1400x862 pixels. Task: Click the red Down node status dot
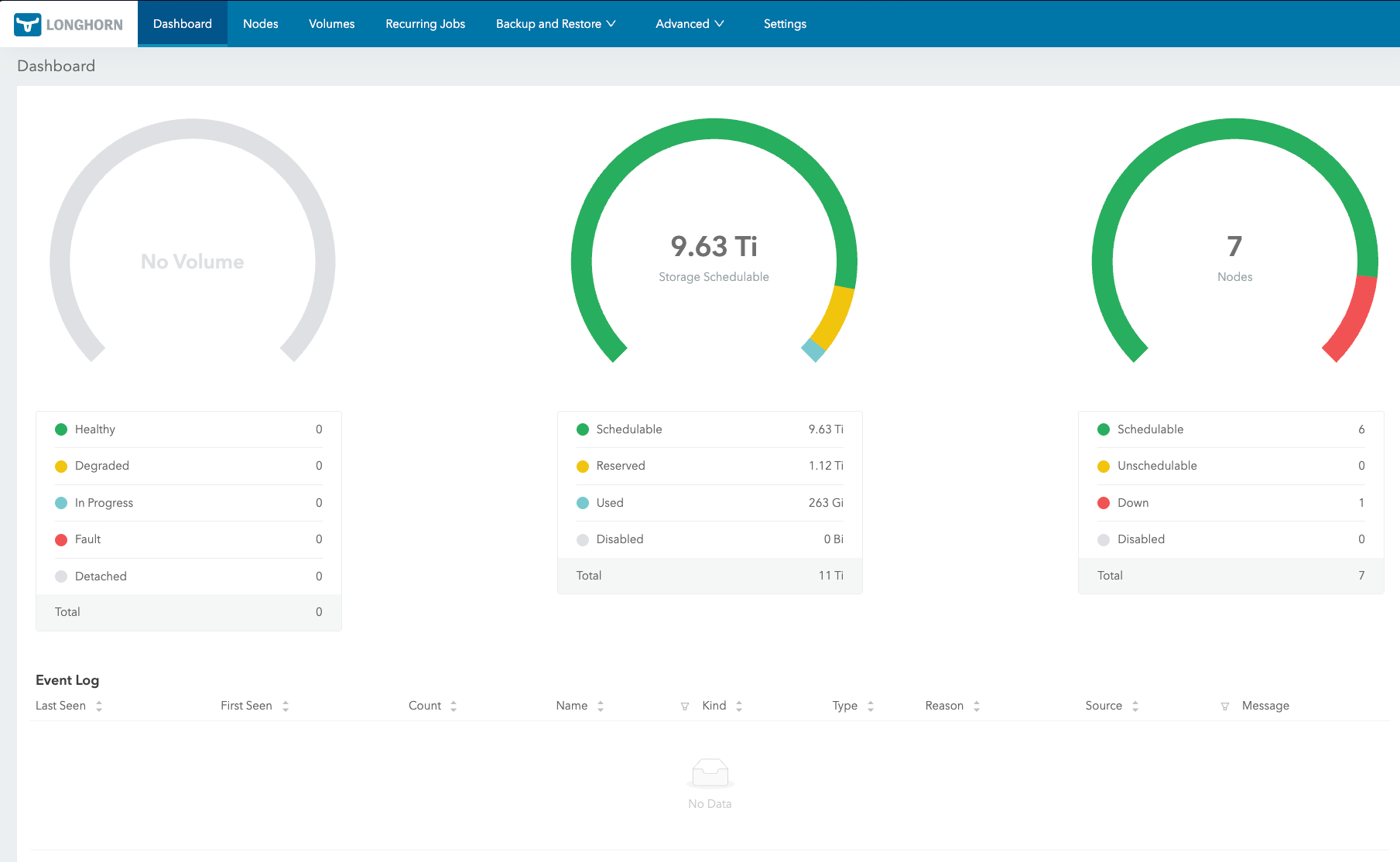point(1103,503)
